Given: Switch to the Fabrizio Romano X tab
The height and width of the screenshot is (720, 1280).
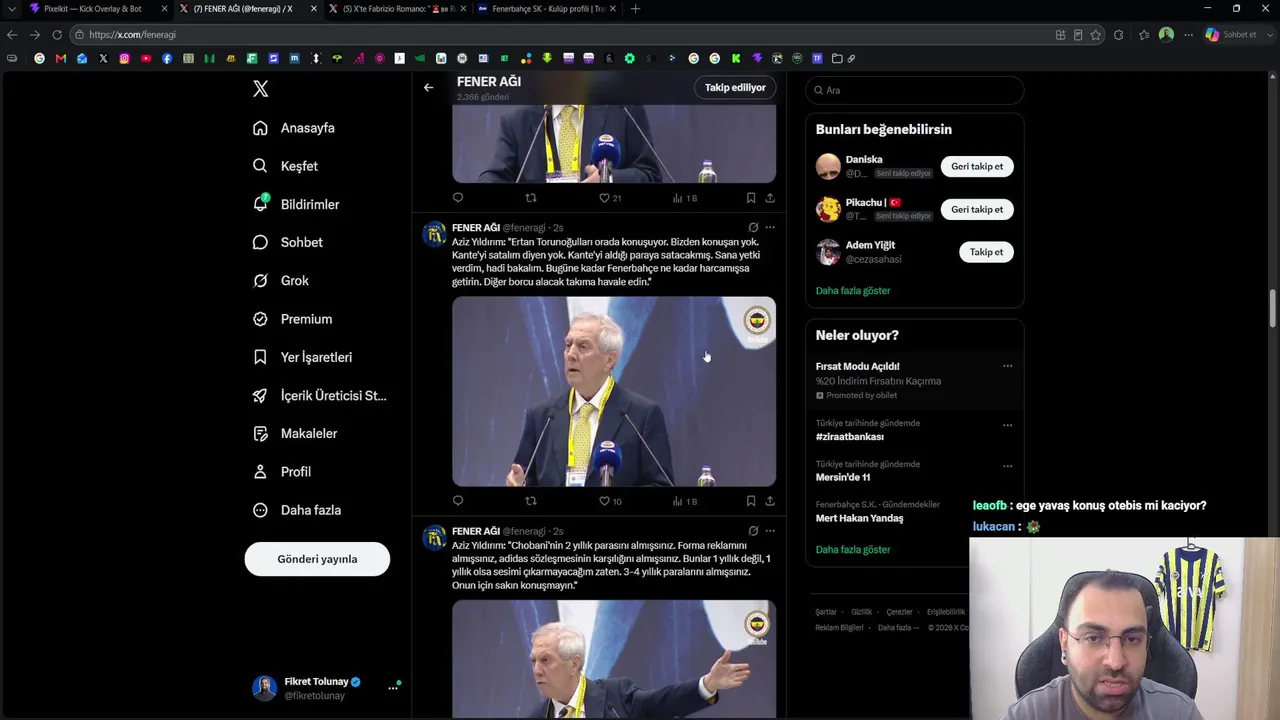Looking at the screenshot, I should click(396, 9).
